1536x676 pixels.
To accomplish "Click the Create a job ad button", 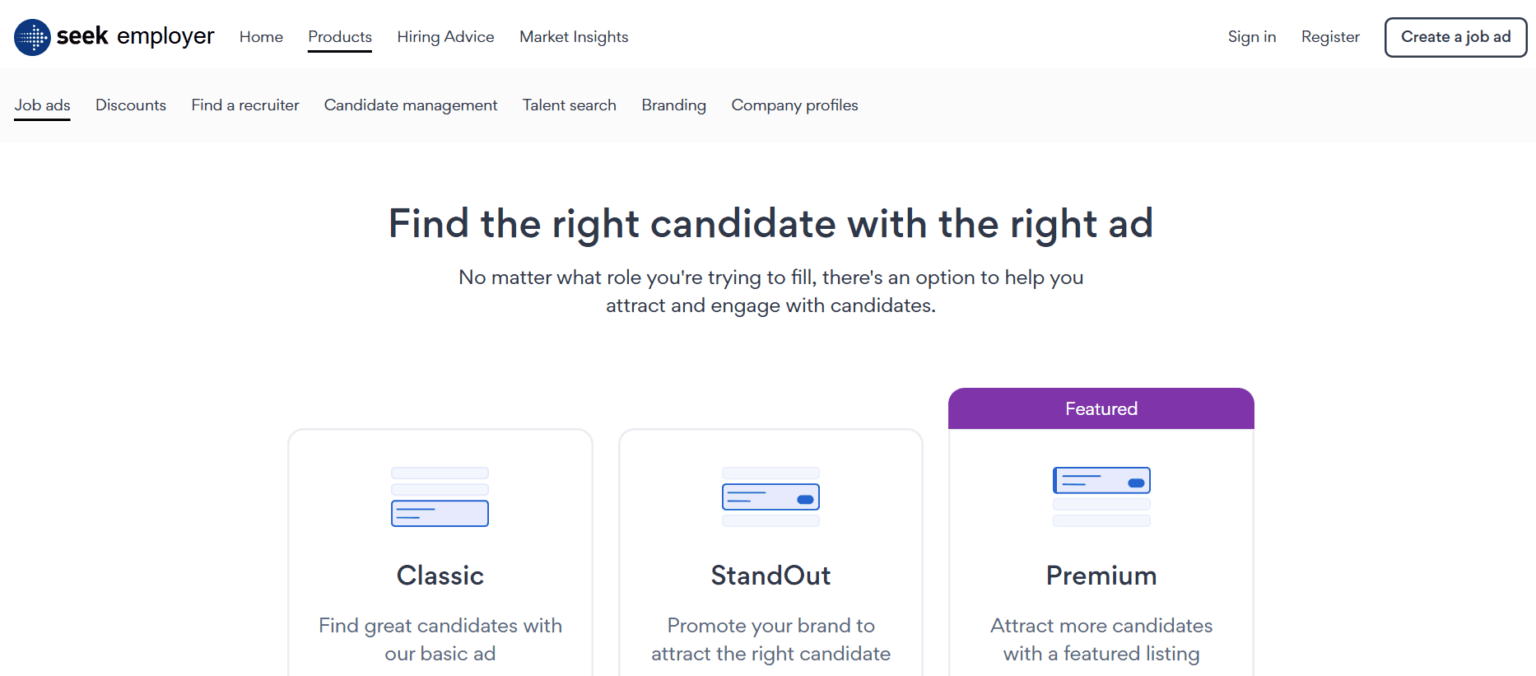I will pos(1455,36).
